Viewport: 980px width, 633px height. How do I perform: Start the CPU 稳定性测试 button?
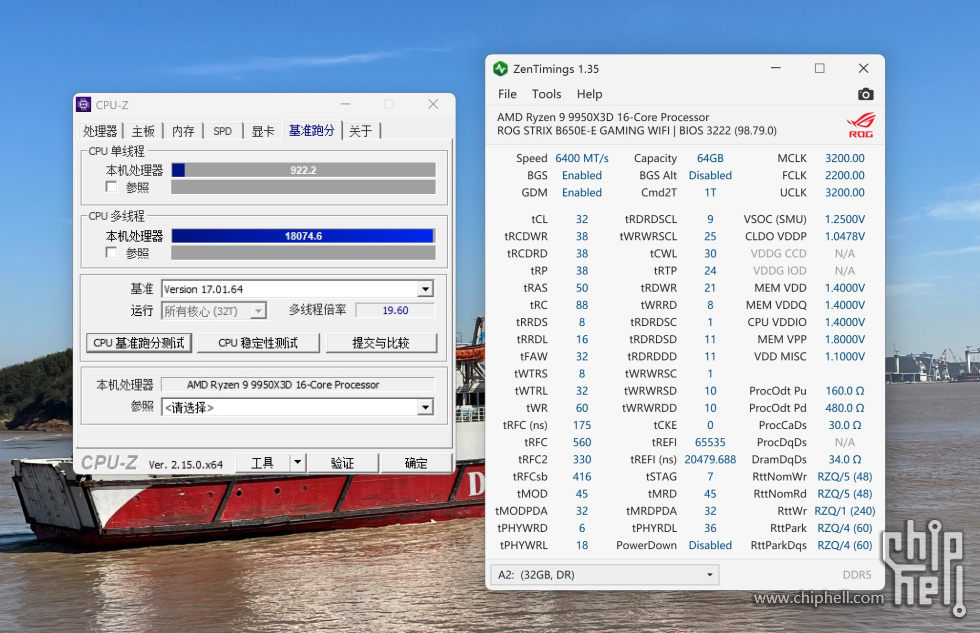click(x=258, y=343)
